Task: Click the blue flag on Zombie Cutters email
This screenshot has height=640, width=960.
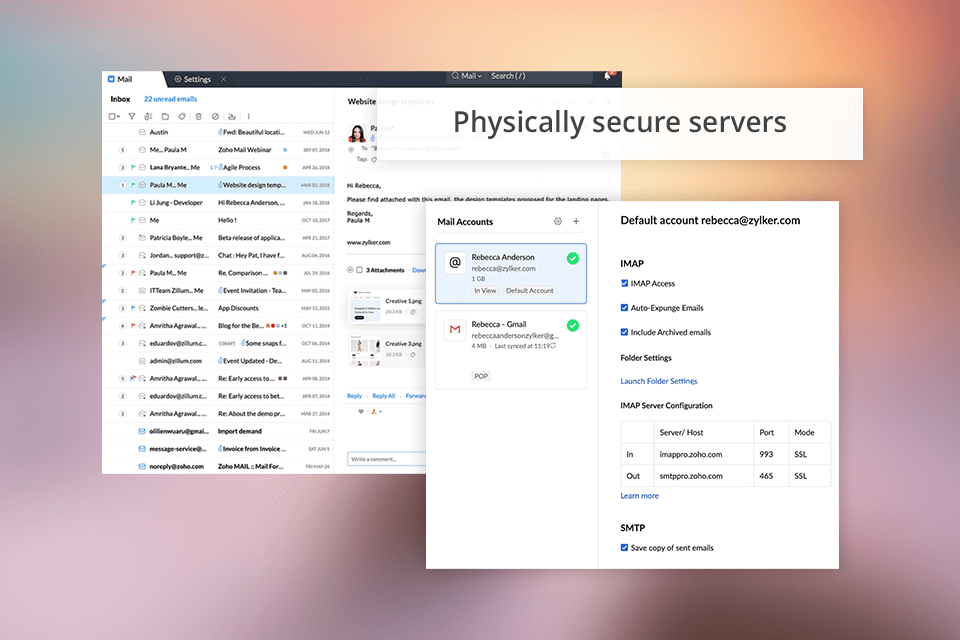Action: pos(133,308)
